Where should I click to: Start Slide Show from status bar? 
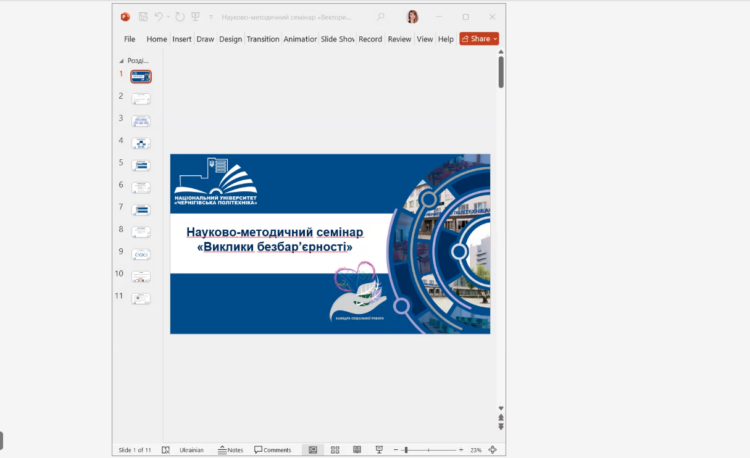pyautogui.click(x=379, y=450)
